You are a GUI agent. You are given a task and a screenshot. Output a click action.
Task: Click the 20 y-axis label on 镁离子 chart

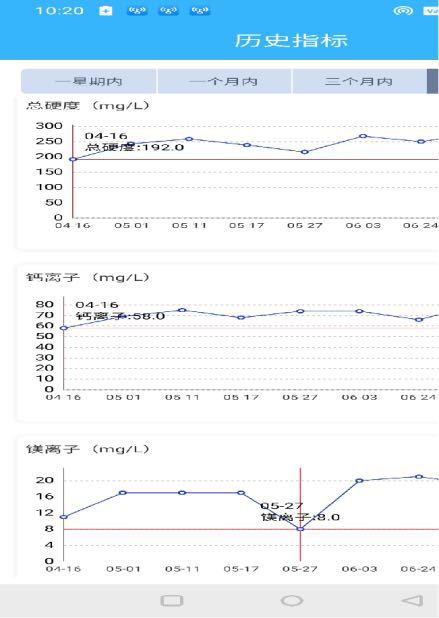[45, 480]
